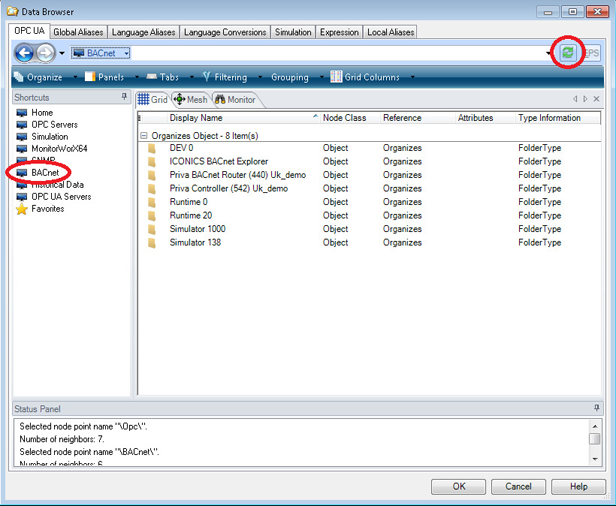Pin the Status Panel
The width and height of the screenshot is (616, 506).
point(597,409)
